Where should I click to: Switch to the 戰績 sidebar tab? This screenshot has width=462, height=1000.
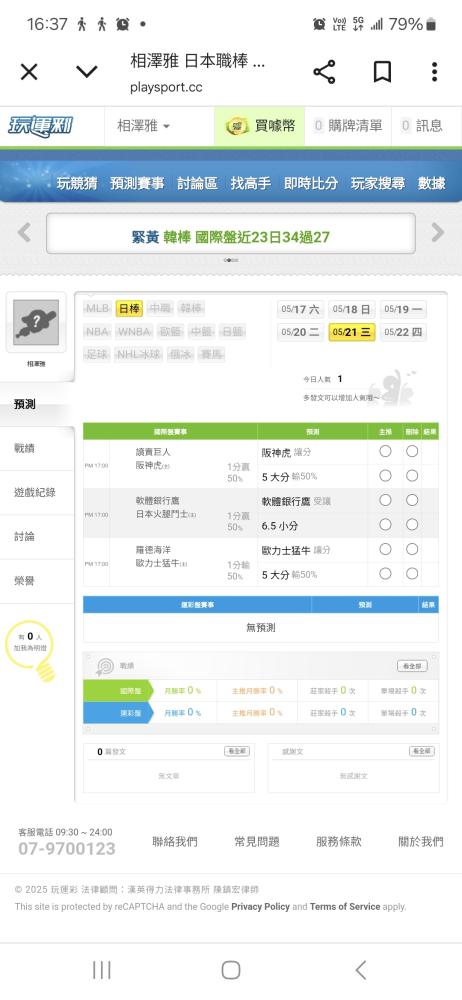pyautogui.click(x=37, y=448)
